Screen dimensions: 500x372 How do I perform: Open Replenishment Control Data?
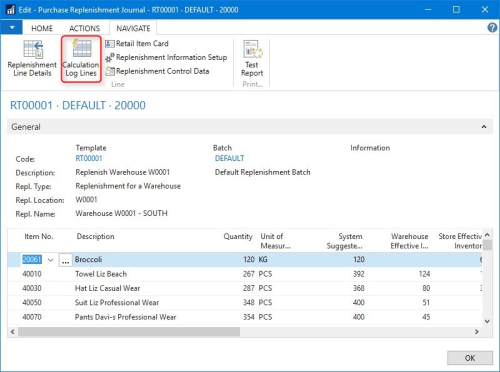pos(157,71)
